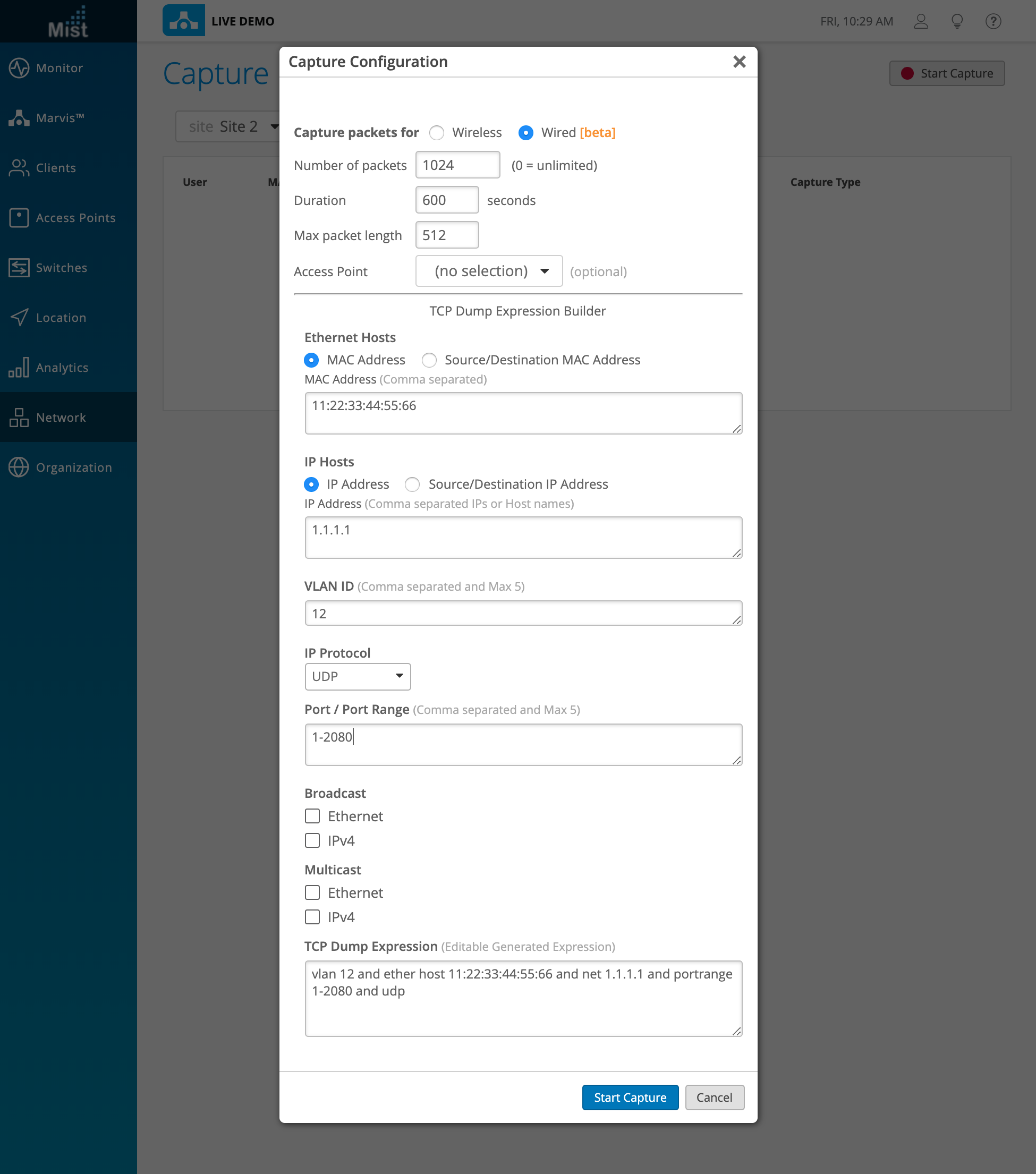
Task: Click the Cancel button in dialog
Action: tap(714, 1098)
